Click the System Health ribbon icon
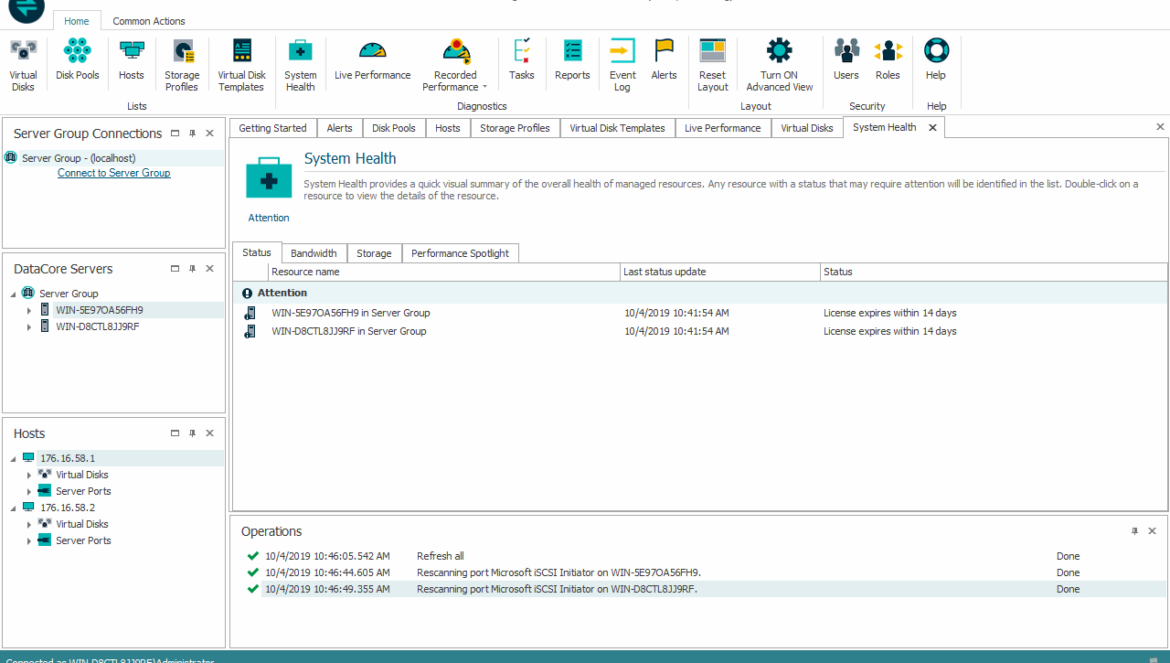 click(x=300, y=65)
